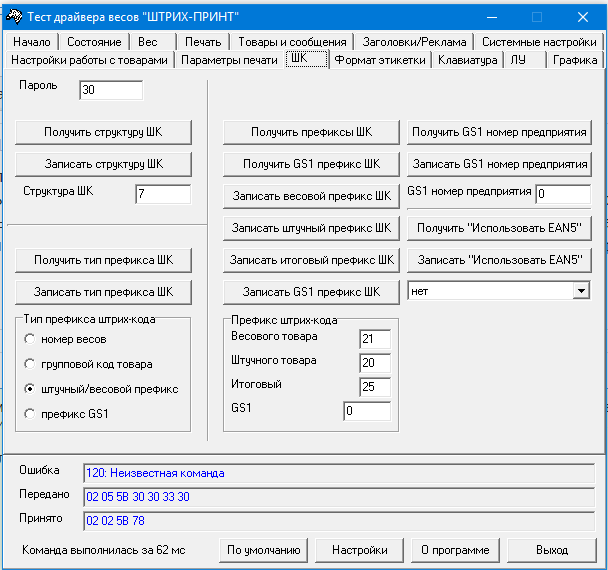Focus the GS1 prefix input field
Screen dimensions: 608x570
(367, 411)
